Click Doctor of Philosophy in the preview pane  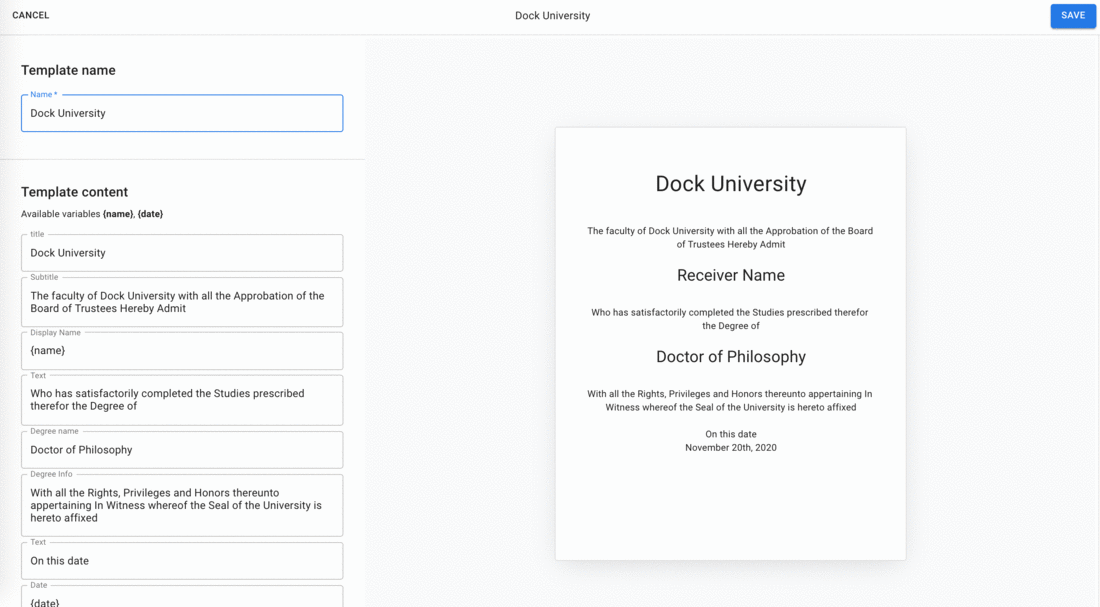730,356
